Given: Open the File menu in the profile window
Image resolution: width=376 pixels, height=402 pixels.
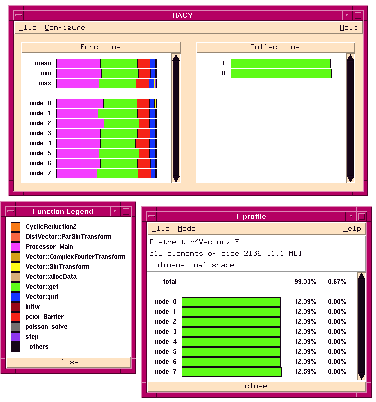Looking at the screenshot, I should point(160,229).
